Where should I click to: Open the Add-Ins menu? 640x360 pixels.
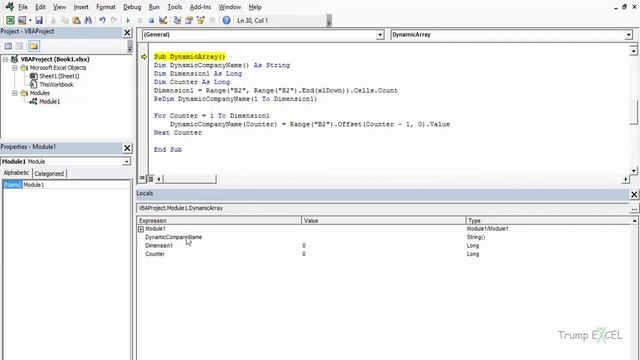point(200,7)
